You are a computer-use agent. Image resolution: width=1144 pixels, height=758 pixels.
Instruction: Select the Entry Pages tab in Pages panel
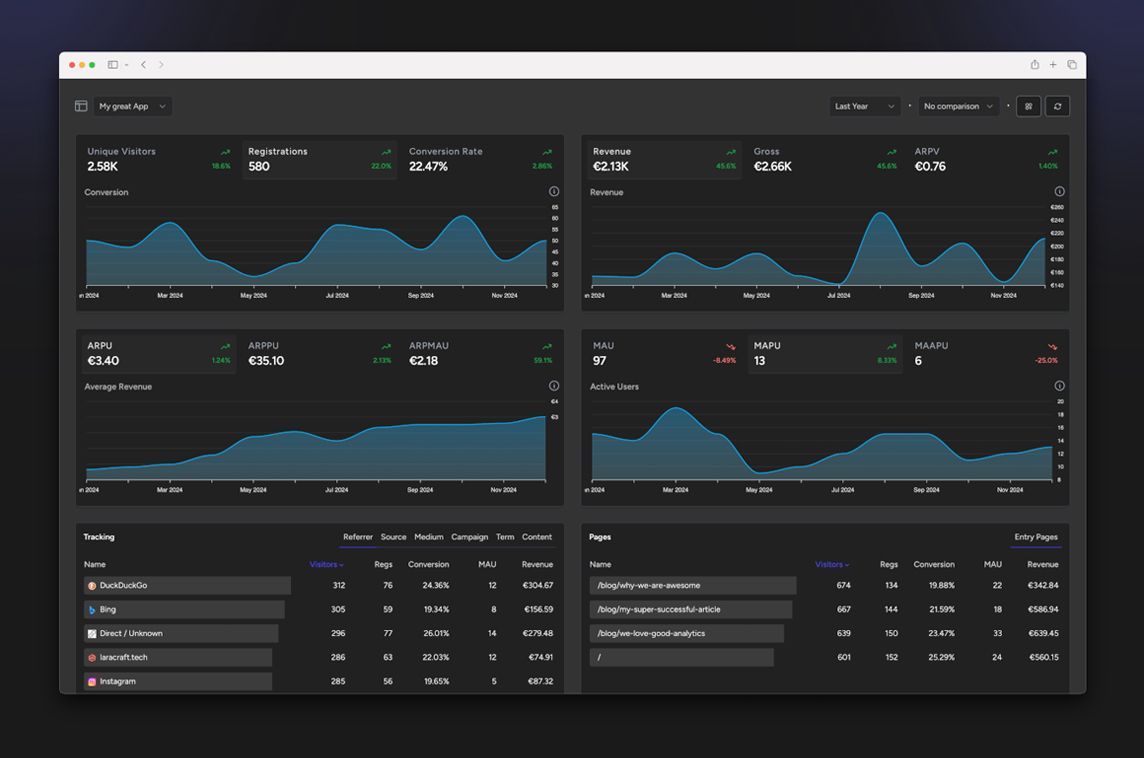pyautogui.click(x=1036, y=536)
